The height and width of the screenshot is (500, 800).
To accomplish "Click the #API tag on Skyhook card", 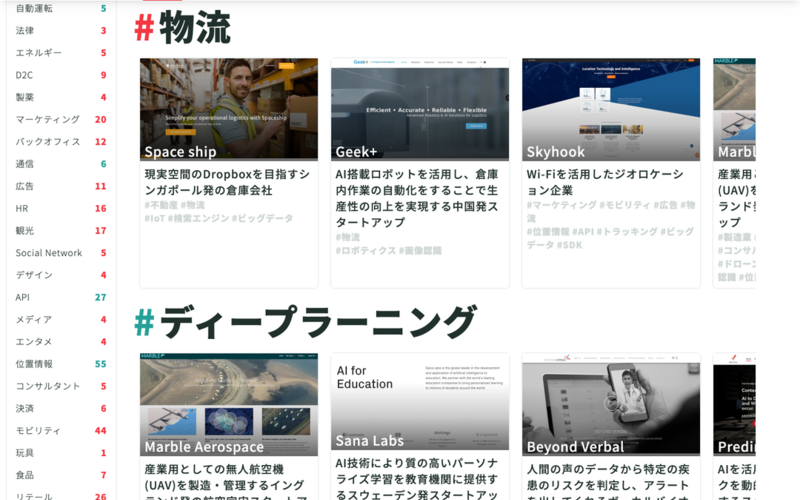I will [583, 232].
